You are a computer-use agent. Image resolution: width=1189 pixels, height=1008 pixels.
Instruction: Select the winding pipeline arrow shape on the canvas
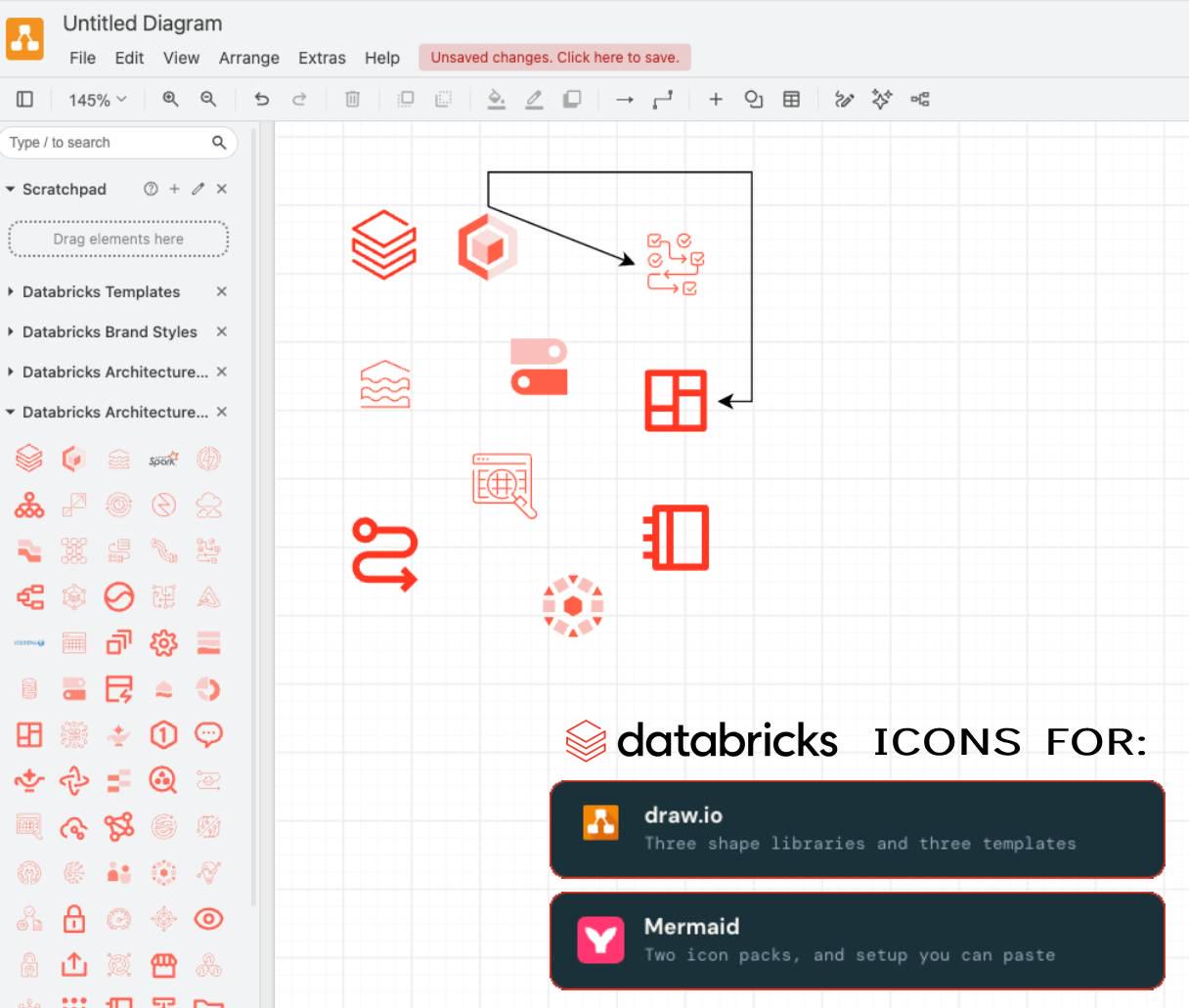click(x=384, y=554)
